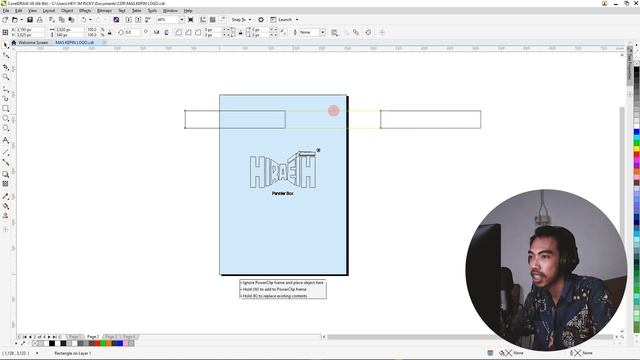Open the Layout menu
This screenshot has height=360, width=640.
(x=49, y=11)
